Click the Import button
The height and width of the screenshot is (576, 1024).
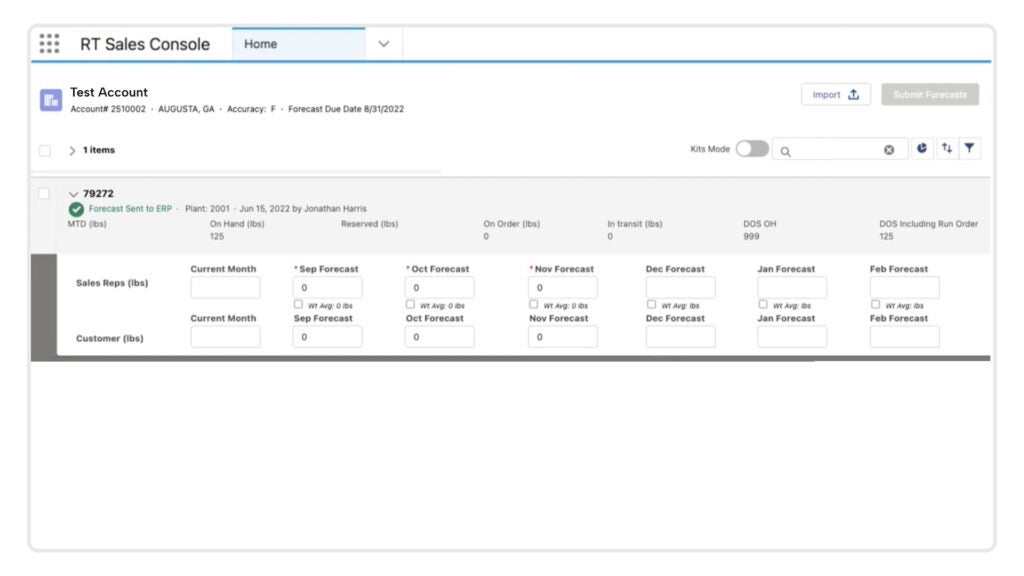[x=835, y=95]
